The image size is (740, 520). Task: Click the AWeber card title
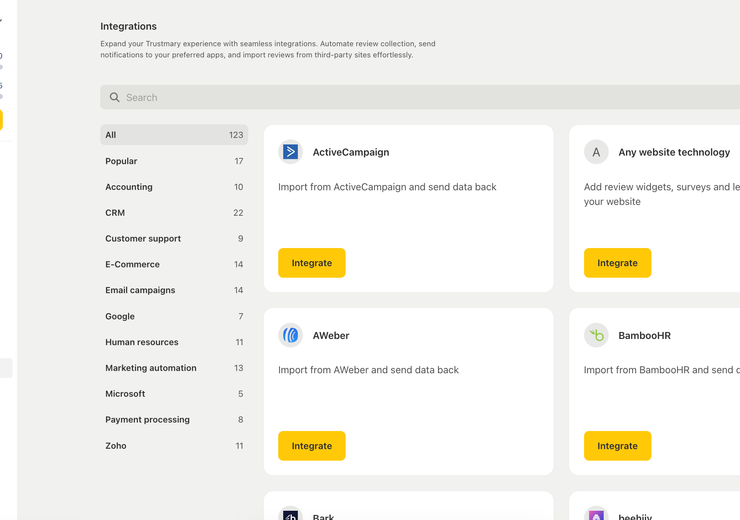point(331,335)
